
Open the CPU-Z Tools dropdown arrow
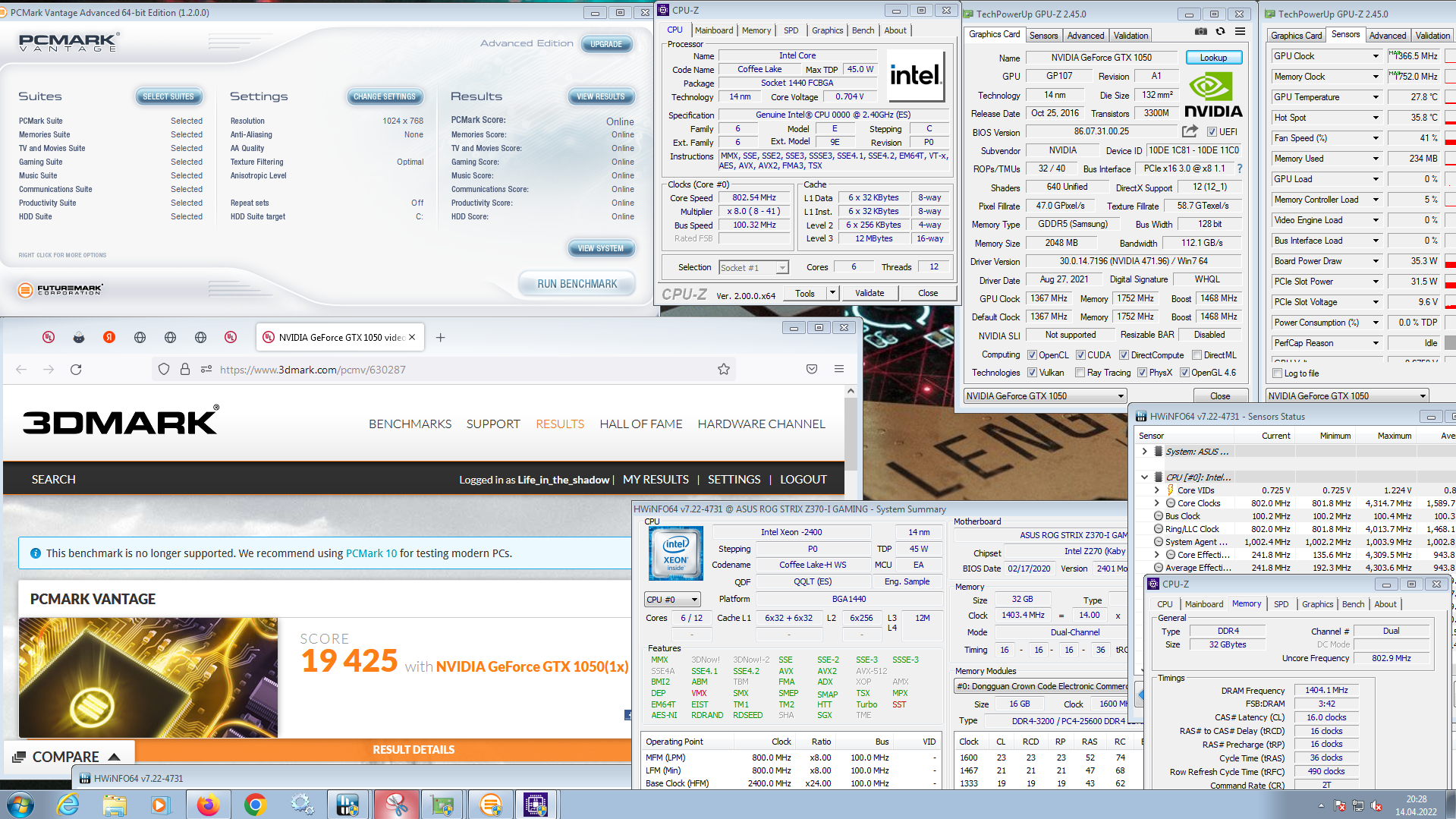click(x=832, y=293)
